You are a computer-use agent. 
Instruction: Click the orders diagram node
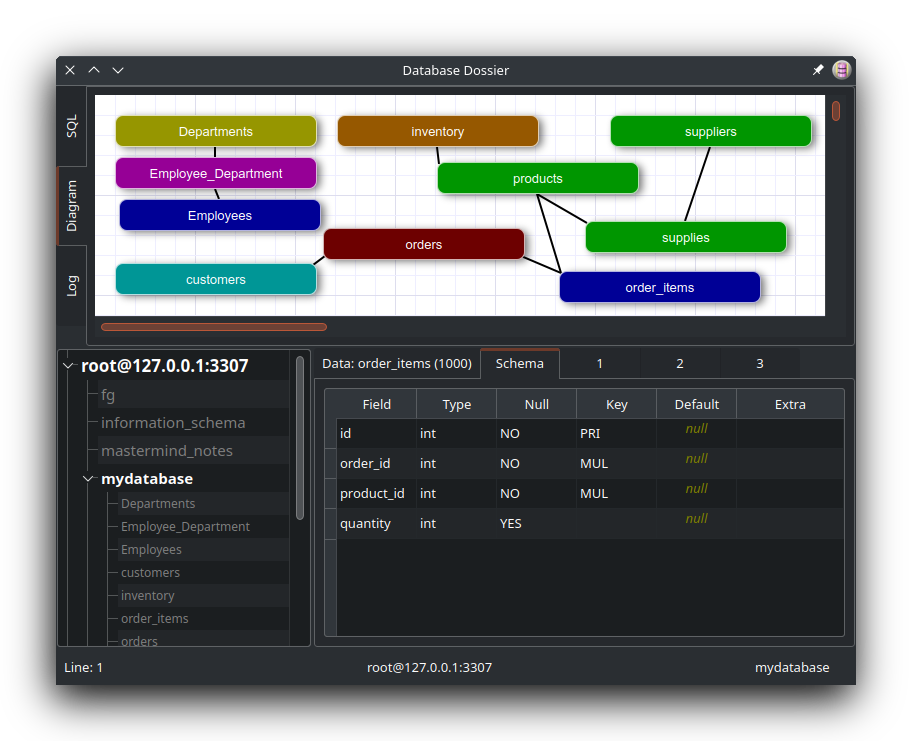(x=423, y=244)
